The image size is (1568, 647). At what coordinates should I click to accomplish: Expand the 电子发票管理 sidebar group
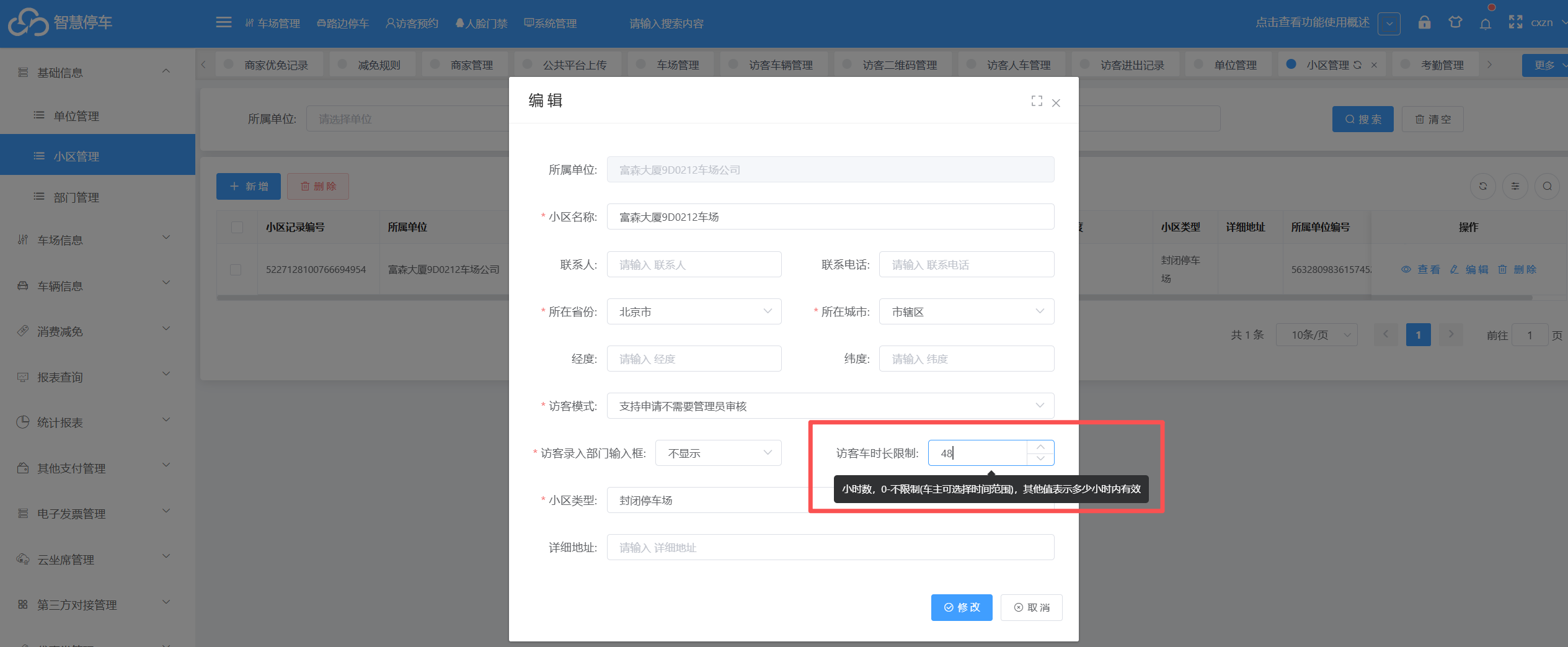tap(97, 514)
